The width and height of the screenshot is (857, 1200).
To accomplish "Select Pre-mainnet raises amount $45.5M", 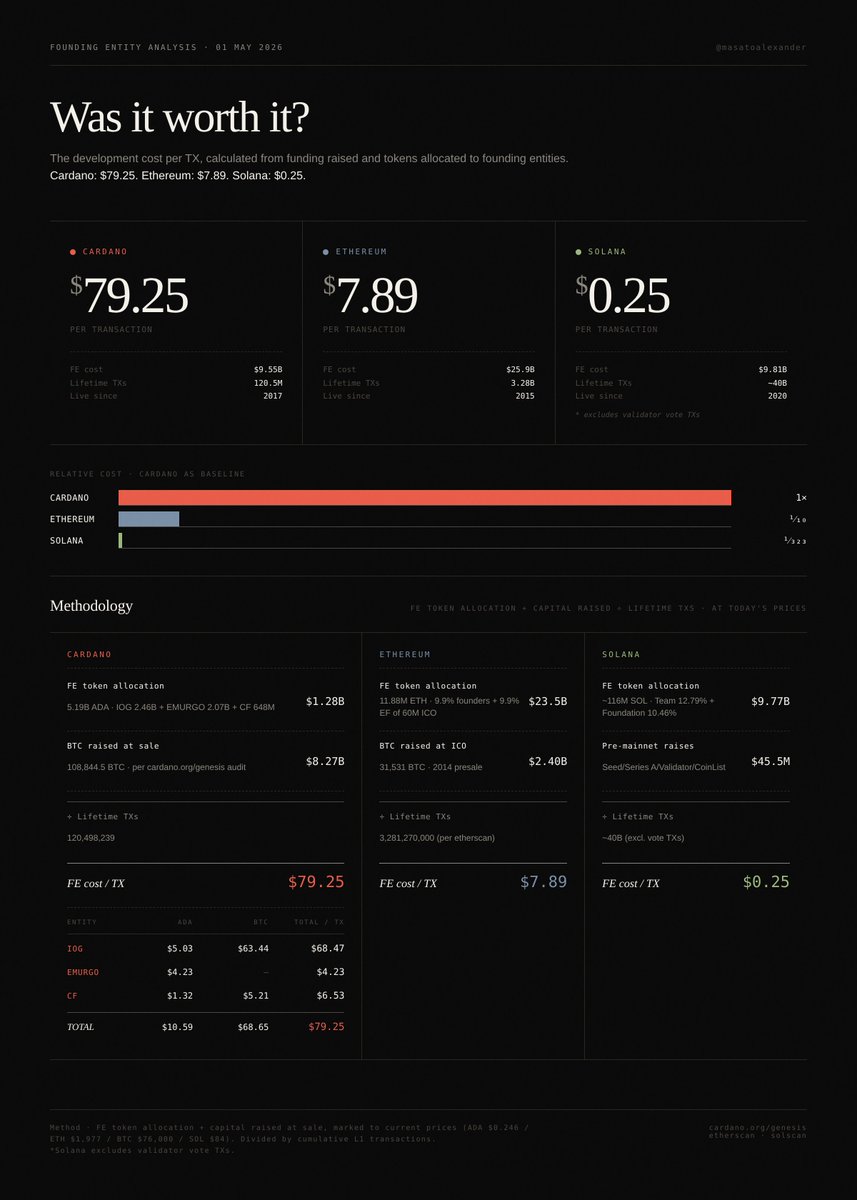I will coord(771,761).
